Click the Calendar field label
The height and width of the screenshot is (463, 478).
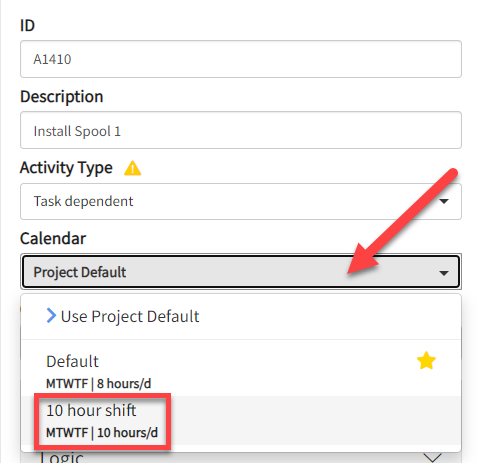click(x=53, y=239)
